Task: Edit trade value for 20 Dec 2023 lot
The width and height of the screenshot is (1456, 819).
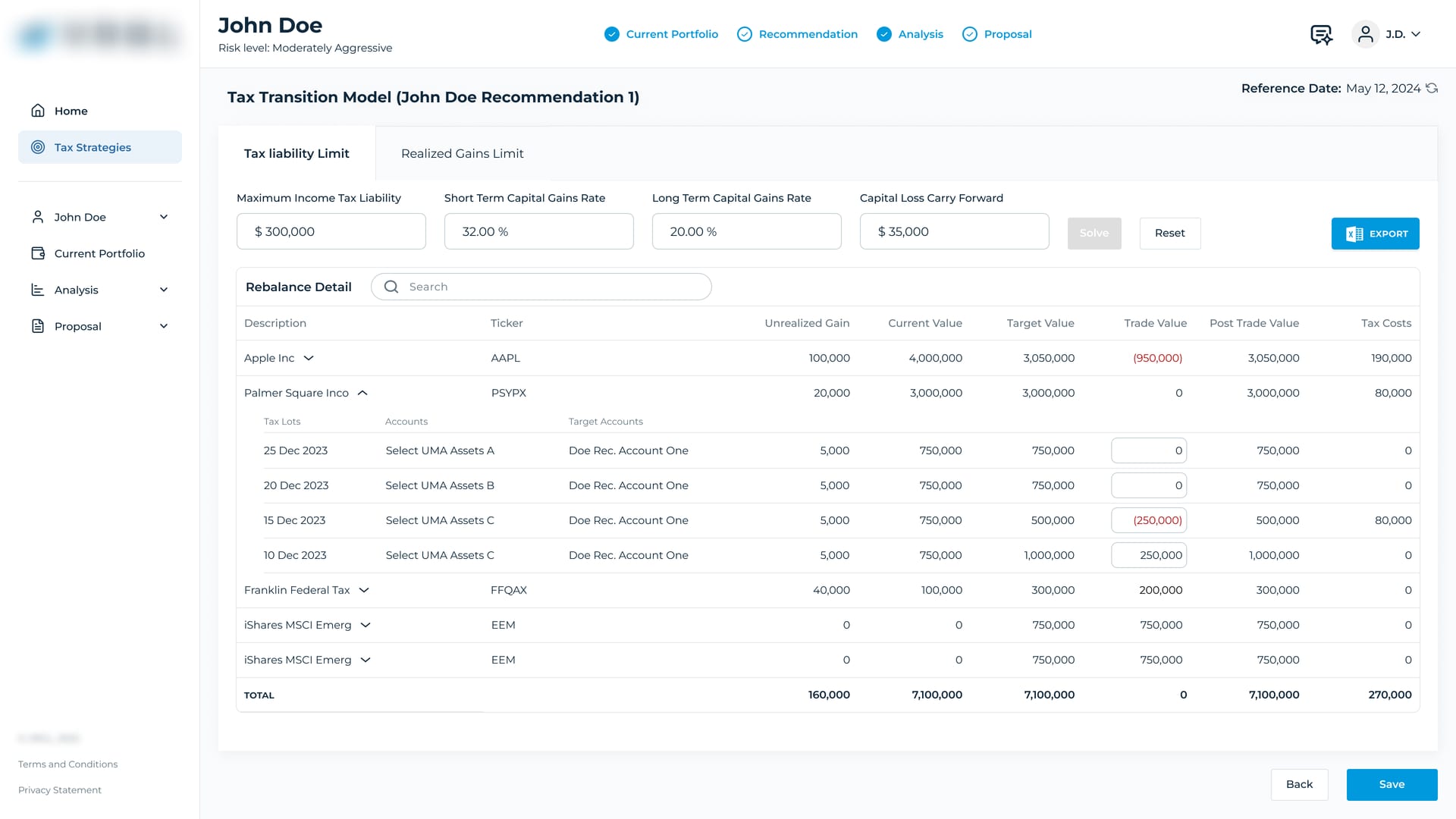Action: (1149, 485)
